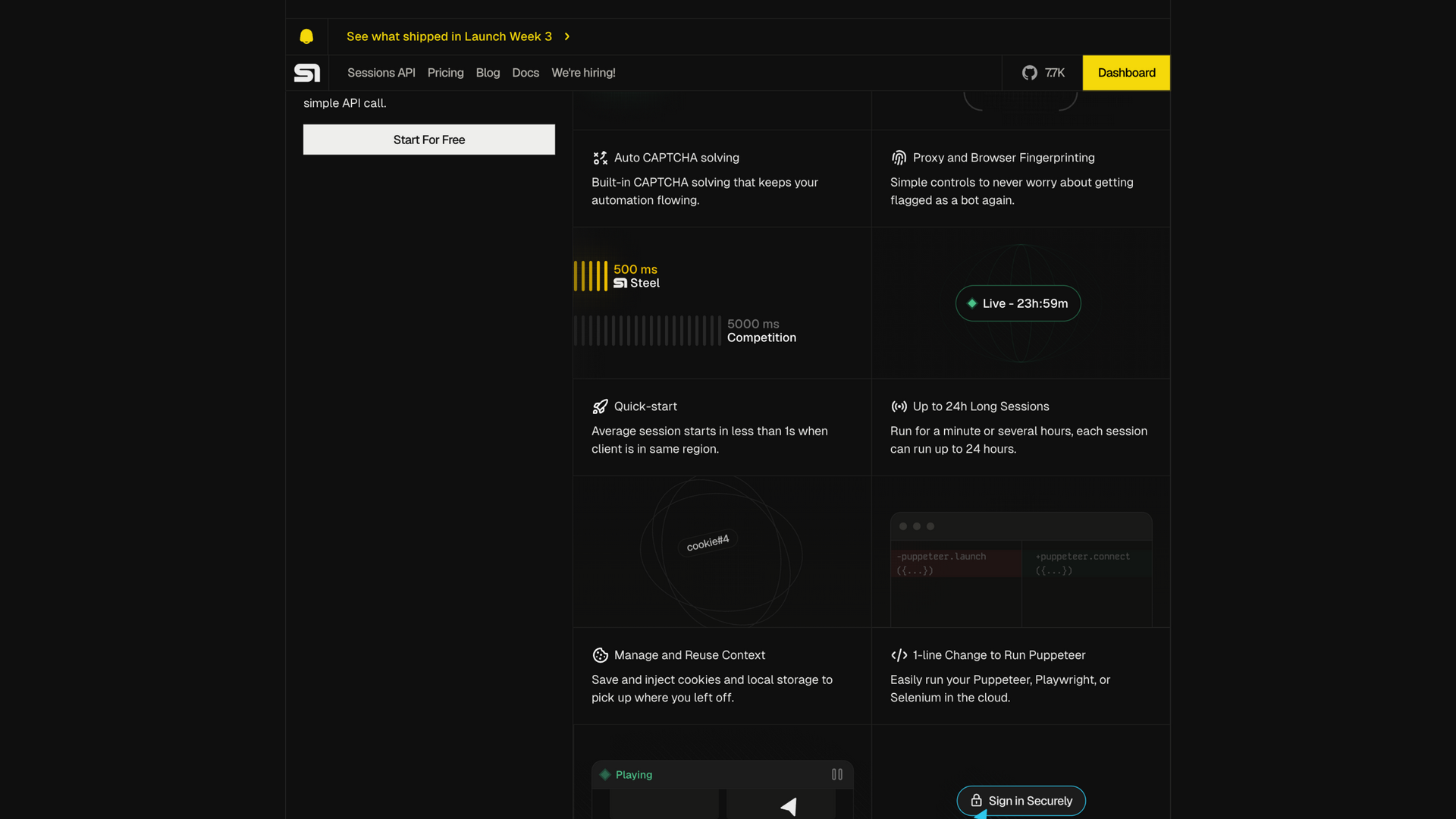Click the Proxy and Browser Fingerprinting heading

click(1004, 158)
